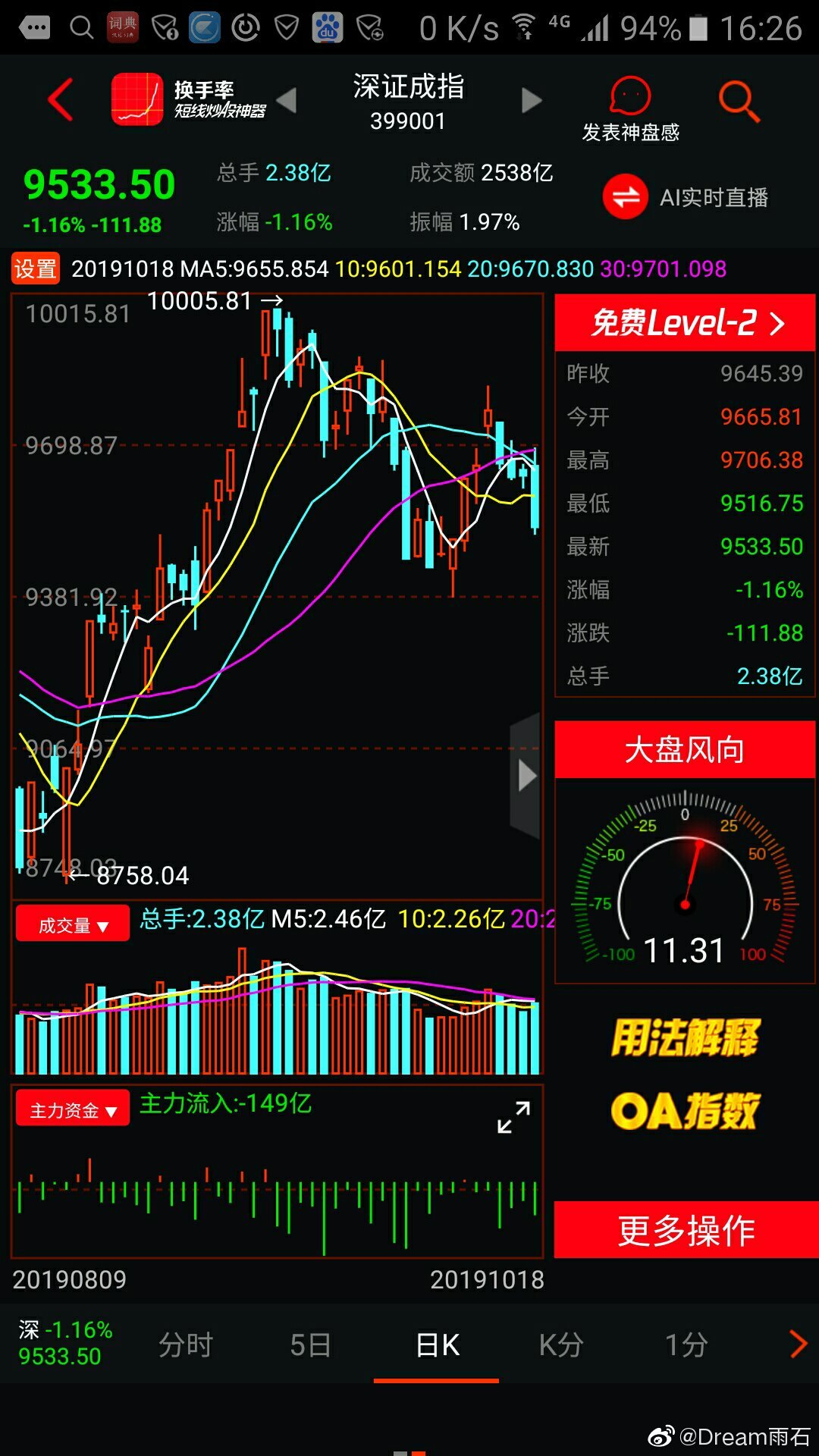This screenshot has width=819, height=1456.
Task: Open the 成交量 indicator dropdown
Action: point(73,924)
